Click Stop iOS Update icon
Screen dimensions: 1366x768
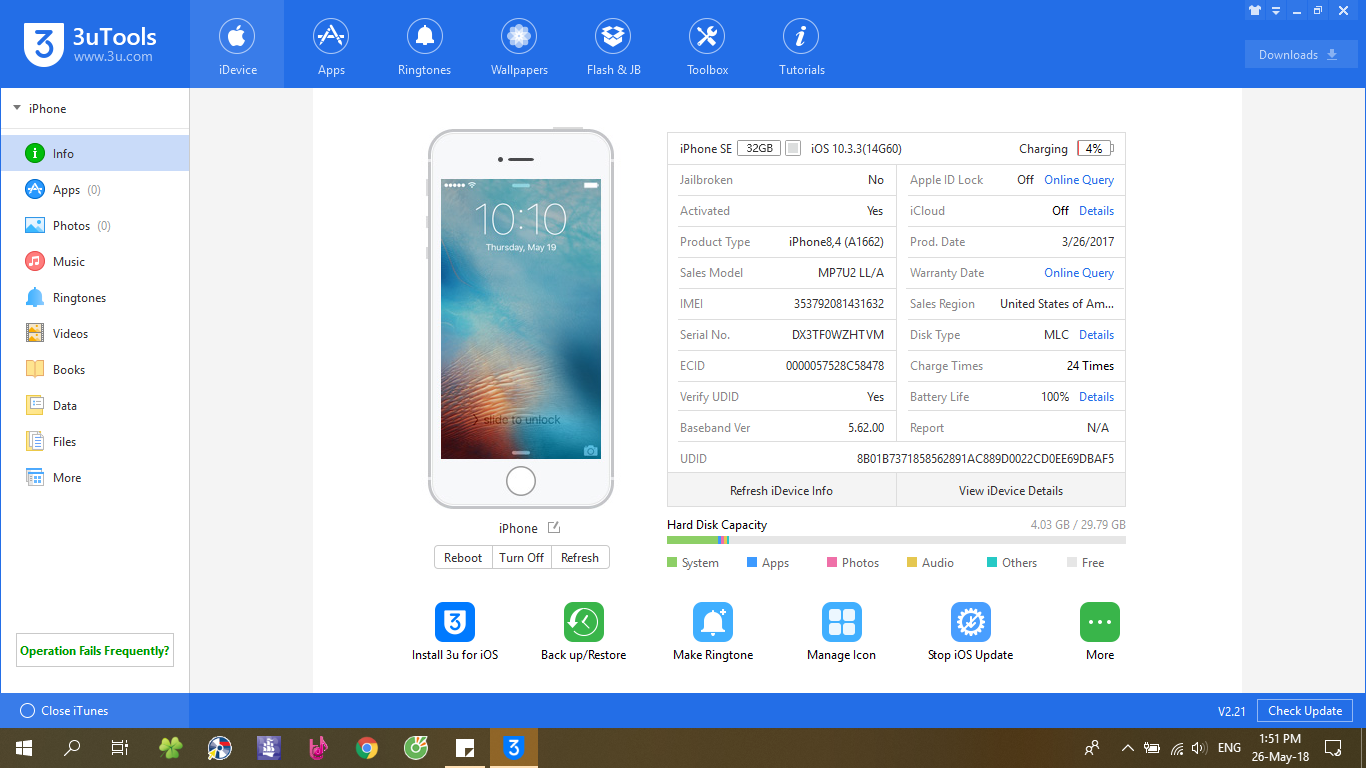tap(970, 622)
